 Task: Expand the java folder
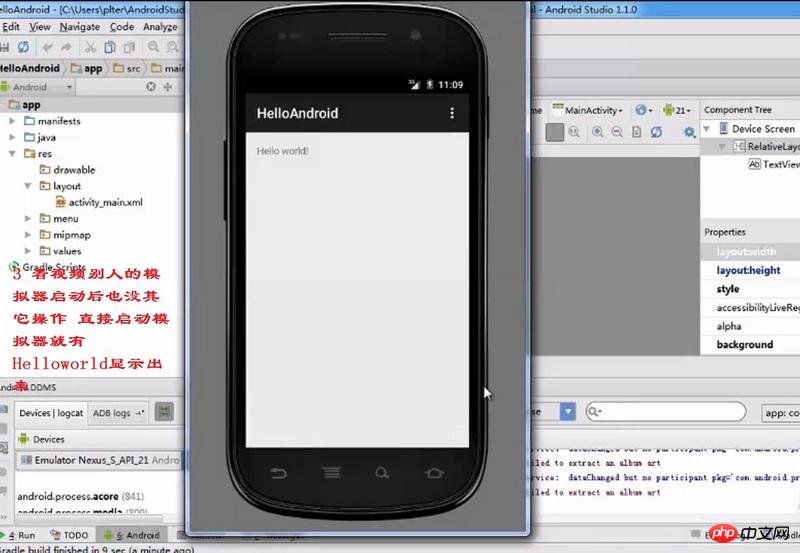(12, 137)
